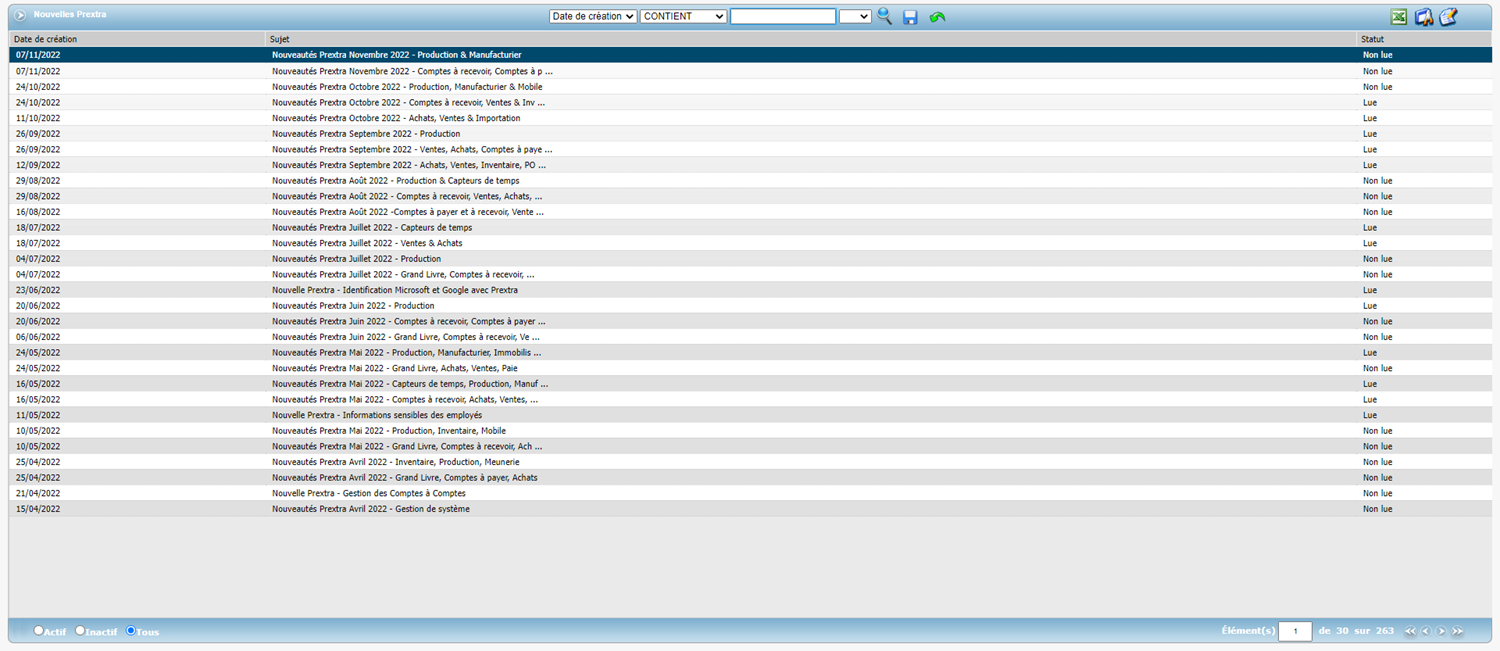Click the date 21/04/2022 cell

(x=38, y=493)
